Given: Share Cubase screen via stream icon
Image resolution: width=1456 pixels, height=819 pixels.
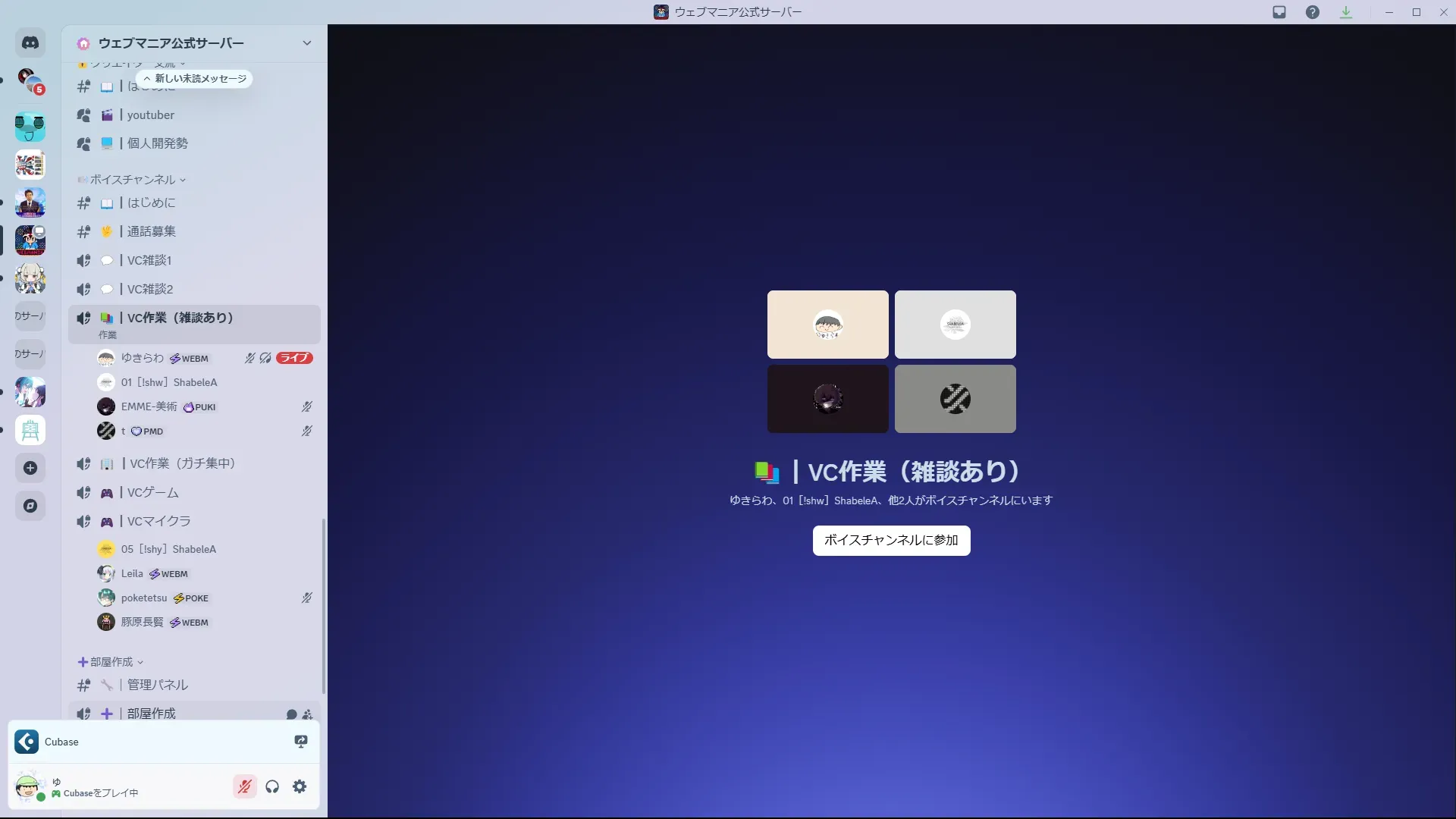Looking at the screenshot, I should tap(301, 742).
